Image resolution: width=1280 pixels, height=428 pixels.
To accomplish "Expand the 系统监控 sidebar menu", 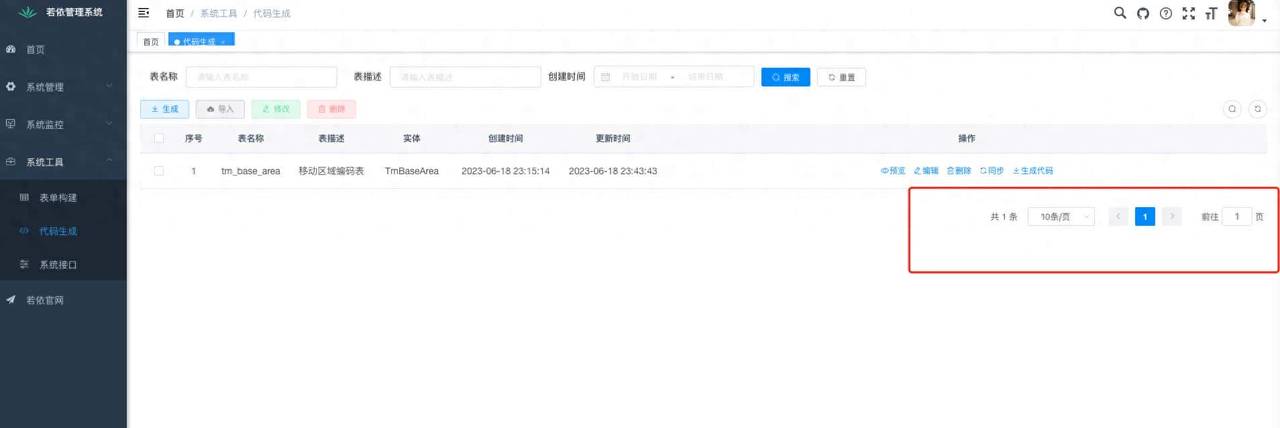I will coord(63,125).
